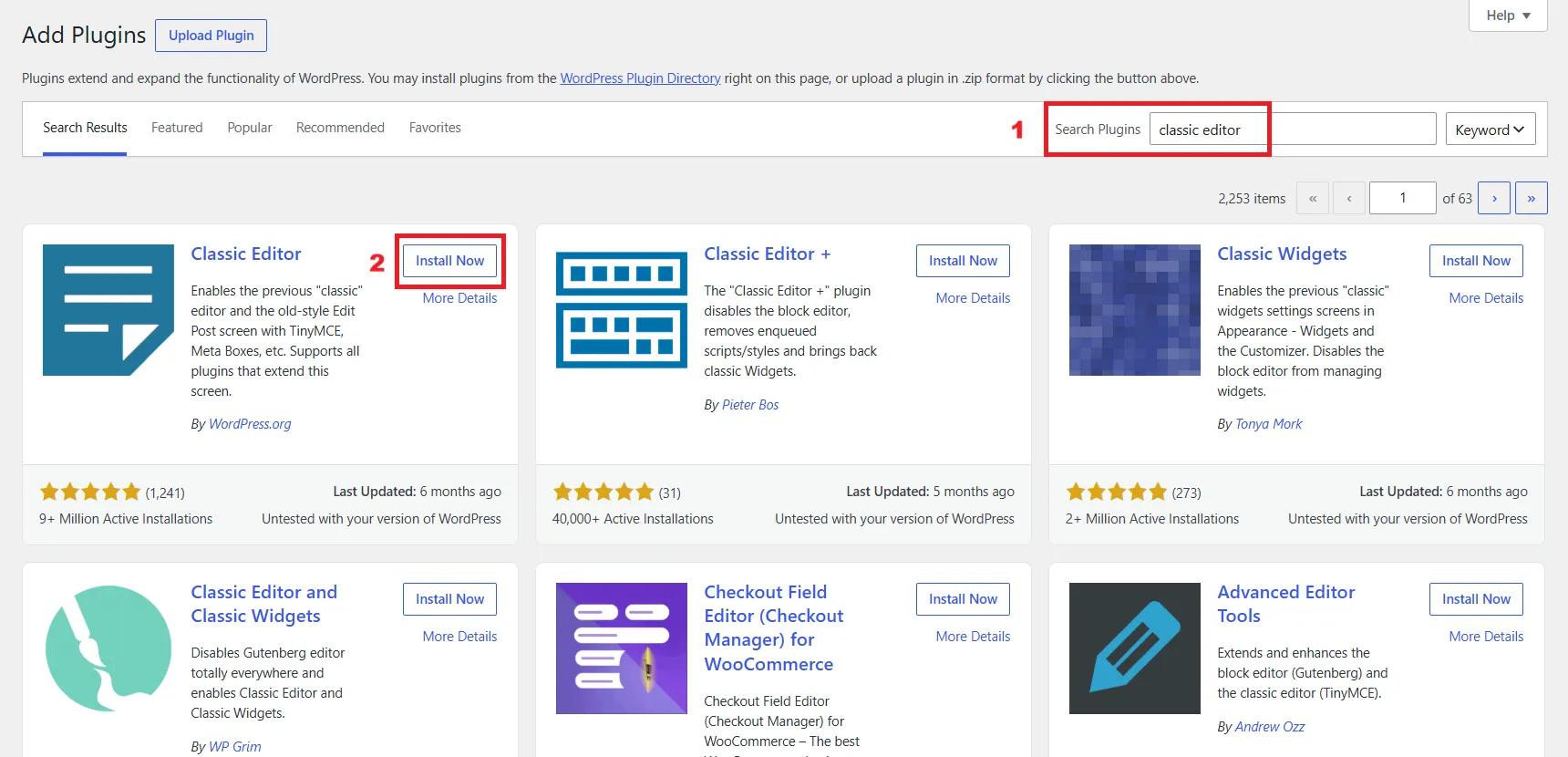Image resolution: width=1568 pixels, height=757 pixels.
Task: Install Classic Editor and Classic Widgets plugin
Action: click(450, 599)
